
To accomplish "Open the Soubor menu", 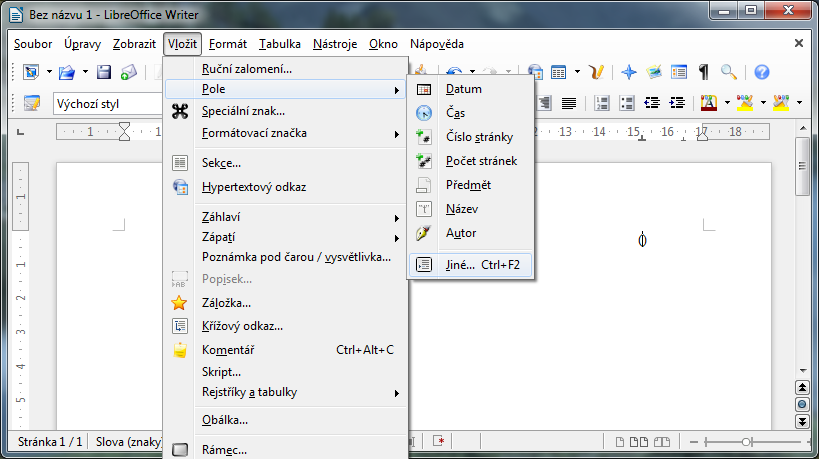I will 33,44.
